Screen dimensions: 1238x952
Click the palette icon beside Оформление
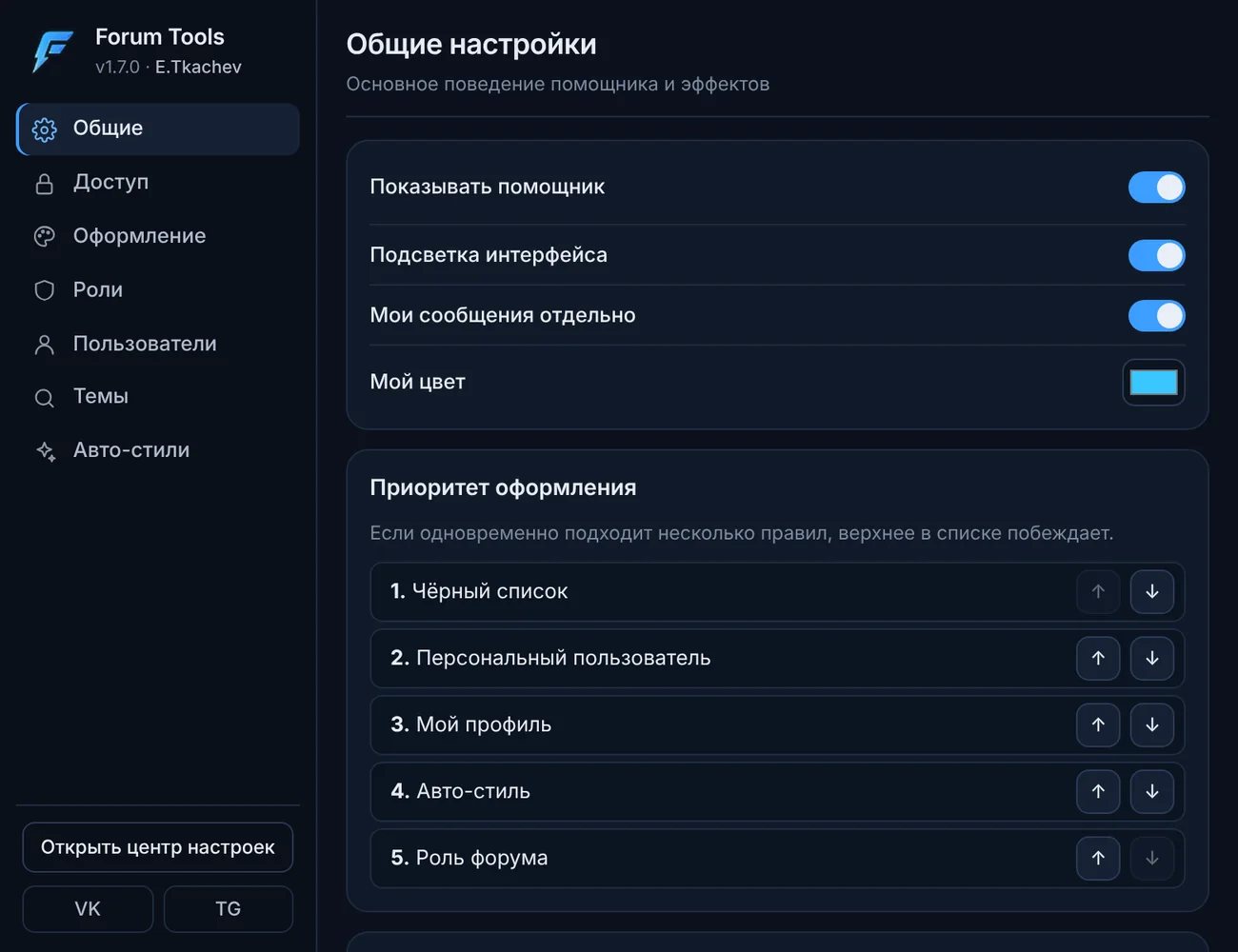tap(44, 237)
